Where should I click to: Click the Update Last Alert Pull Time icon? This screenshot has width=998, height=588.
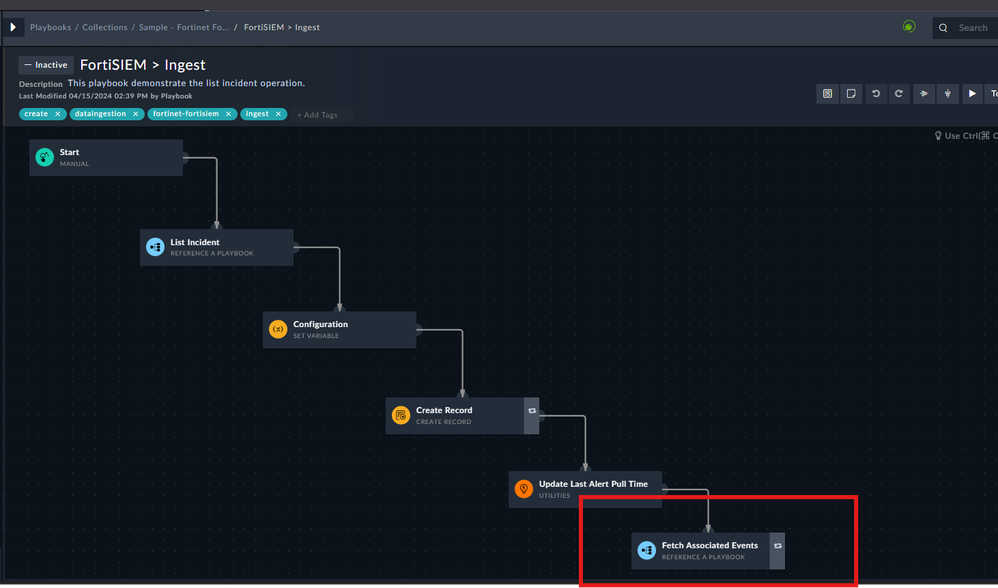click(x=524, y=489)
